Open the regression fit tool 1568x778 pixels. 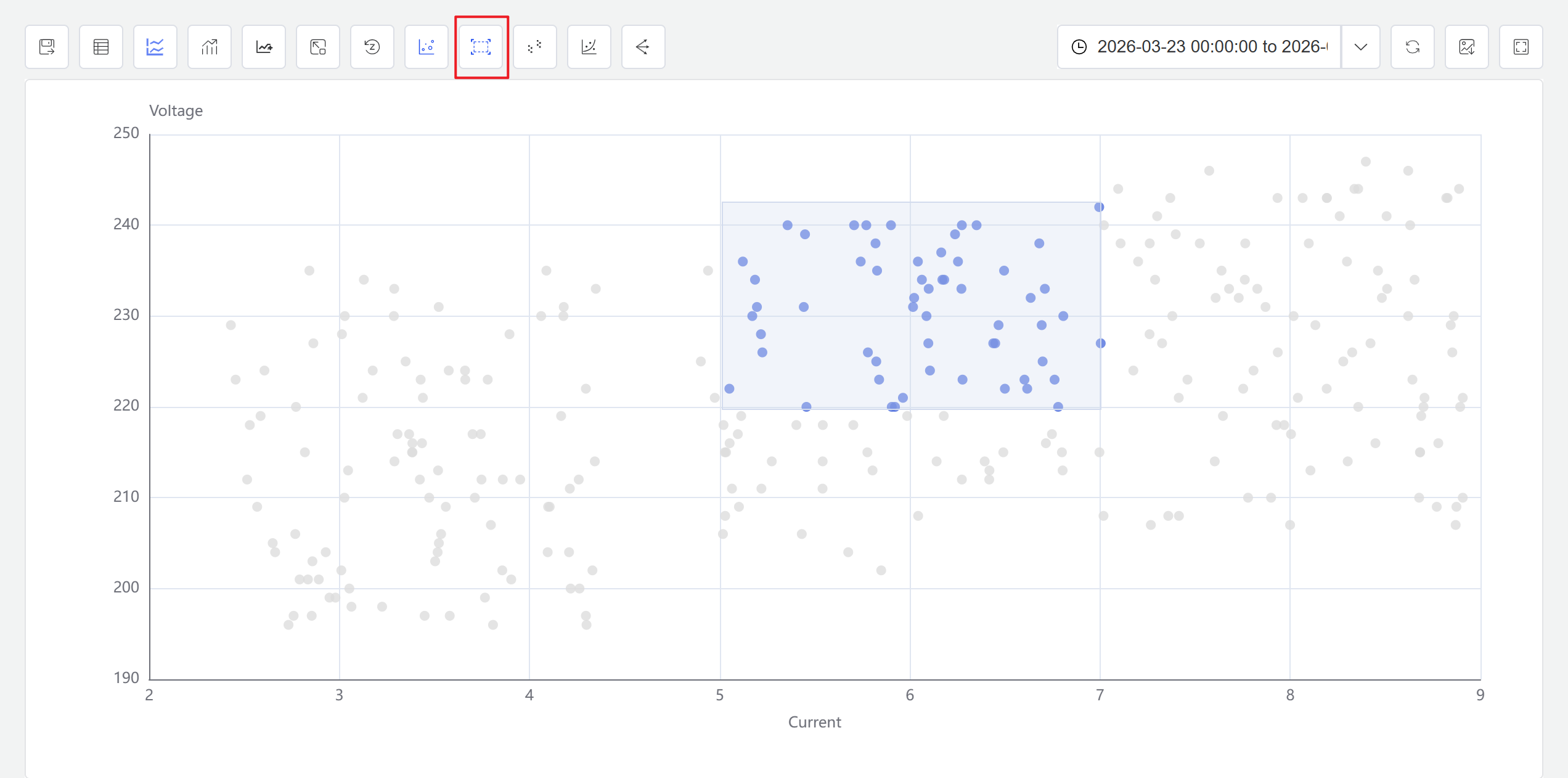(x=589, y=46)
